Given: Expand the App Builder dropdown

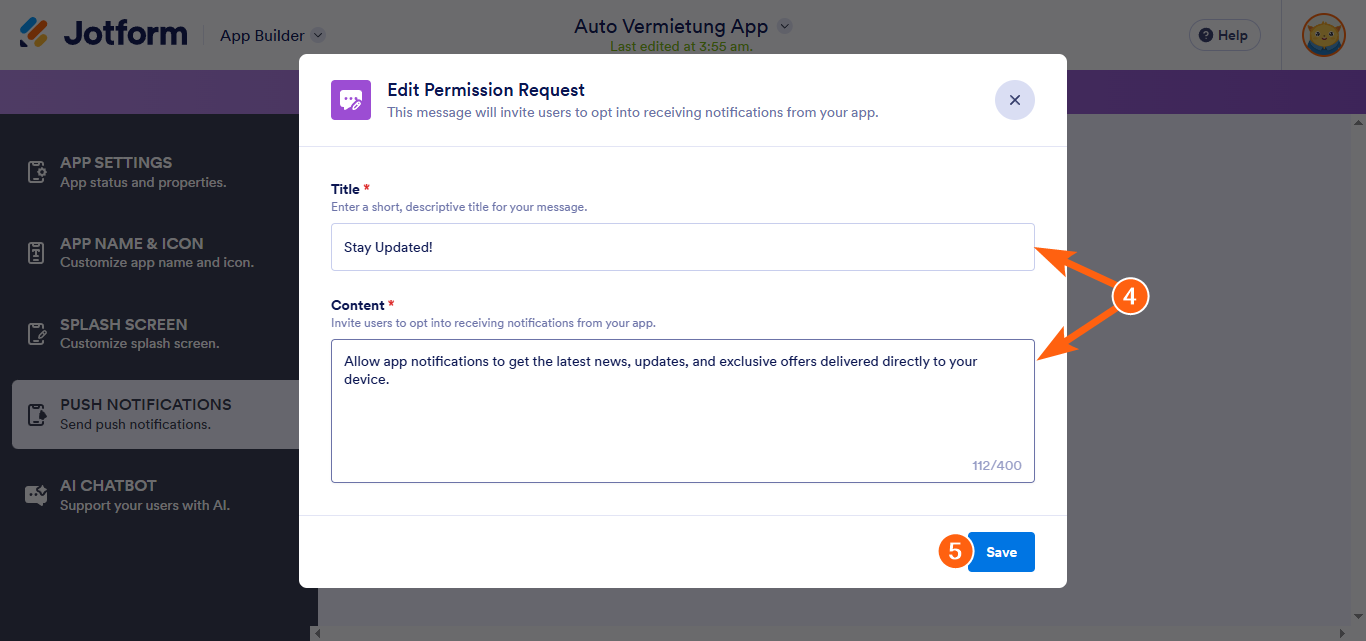Looking at the screenshot, I should (x=318, y=35).
